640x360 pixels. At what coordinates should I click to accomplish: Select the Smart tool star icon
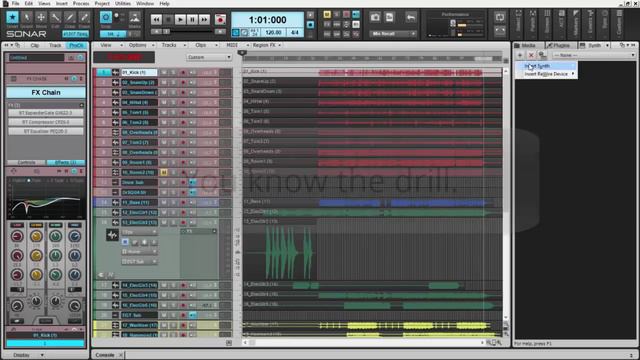[12, 18]
